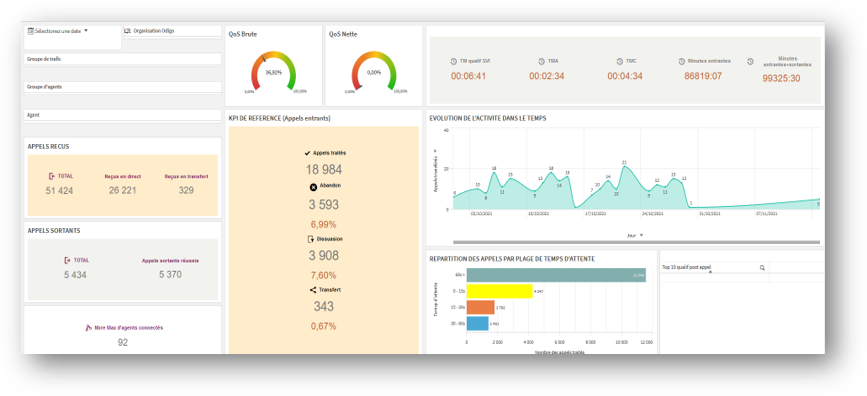Screen dimensions: 867x396
Task: Click the Dissuasion exit icon
Action: pos(311,239)
